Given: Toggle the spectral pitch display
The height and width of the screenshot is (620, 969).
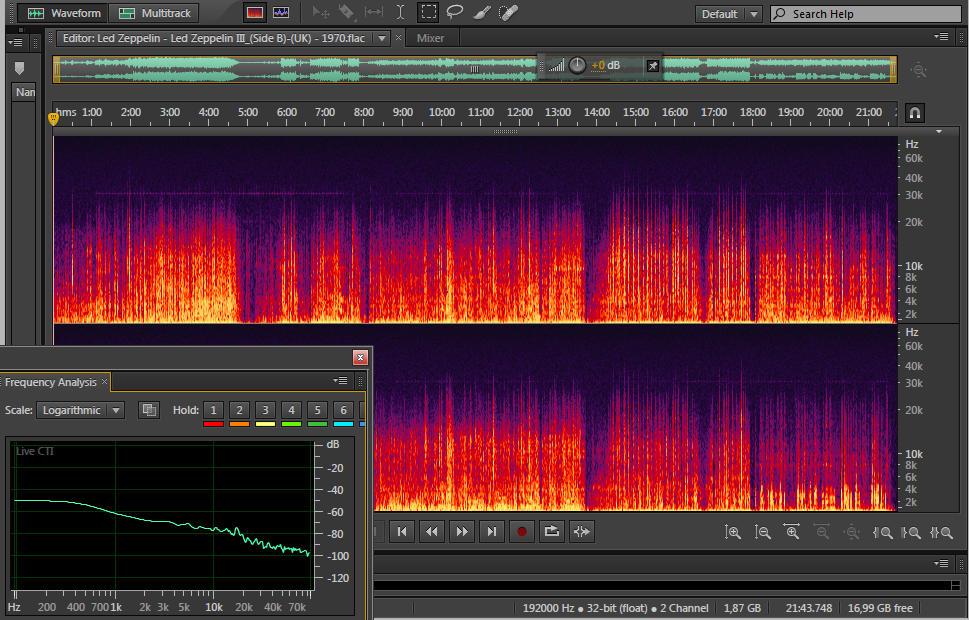Looking at the screenshot, I should (x=281, y=13).
